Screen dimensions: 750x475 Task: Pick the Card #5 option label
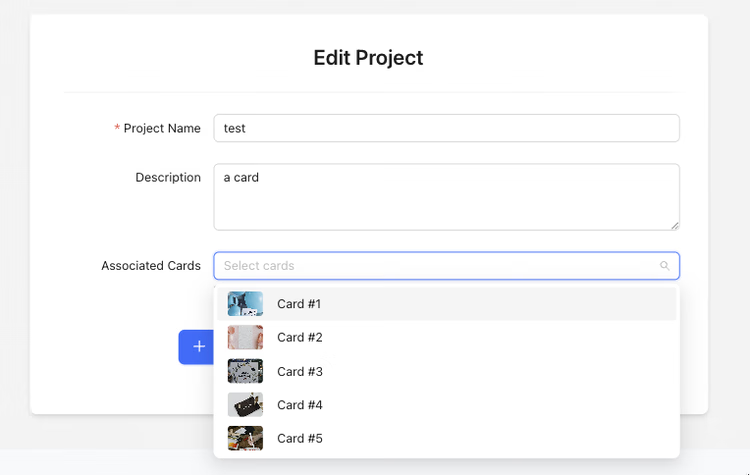300,439
